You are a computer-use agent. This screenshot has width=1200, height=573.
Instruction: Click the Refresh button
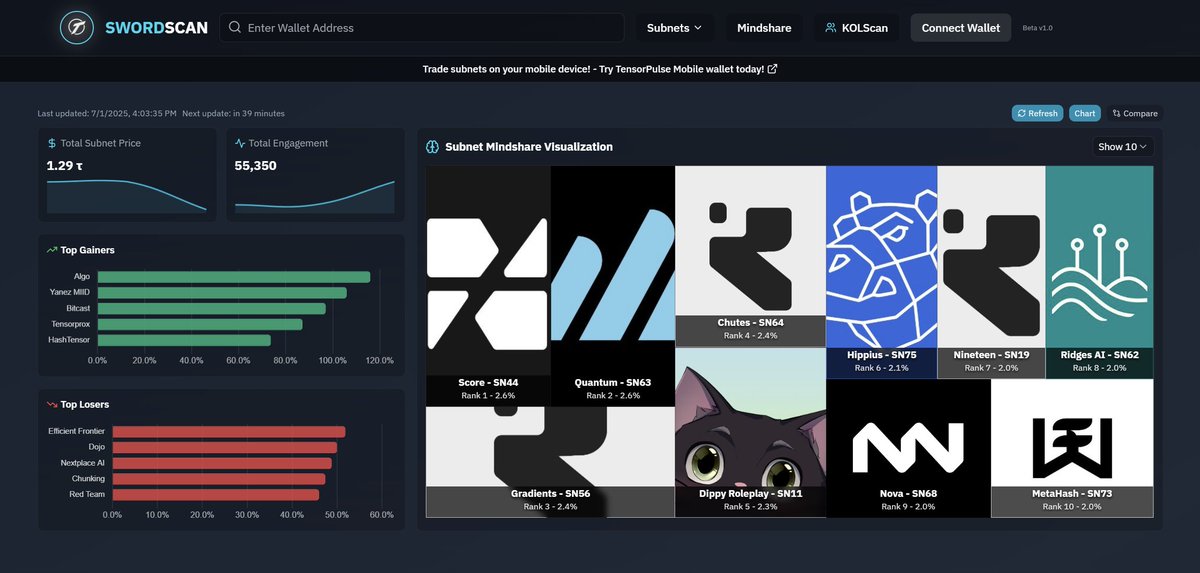(x=1037, y=113)
